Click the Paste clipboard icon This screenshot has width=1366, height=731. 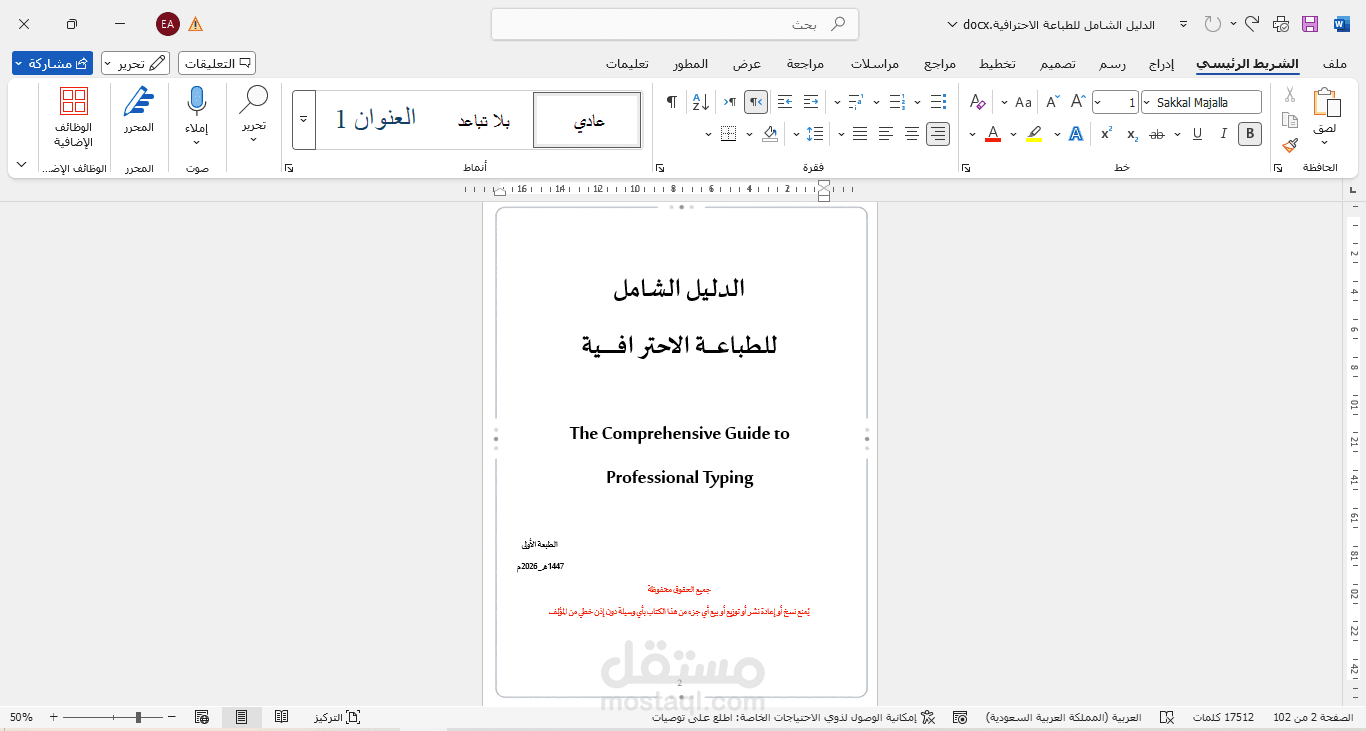pyautogui.click(x=1326, y=102)
